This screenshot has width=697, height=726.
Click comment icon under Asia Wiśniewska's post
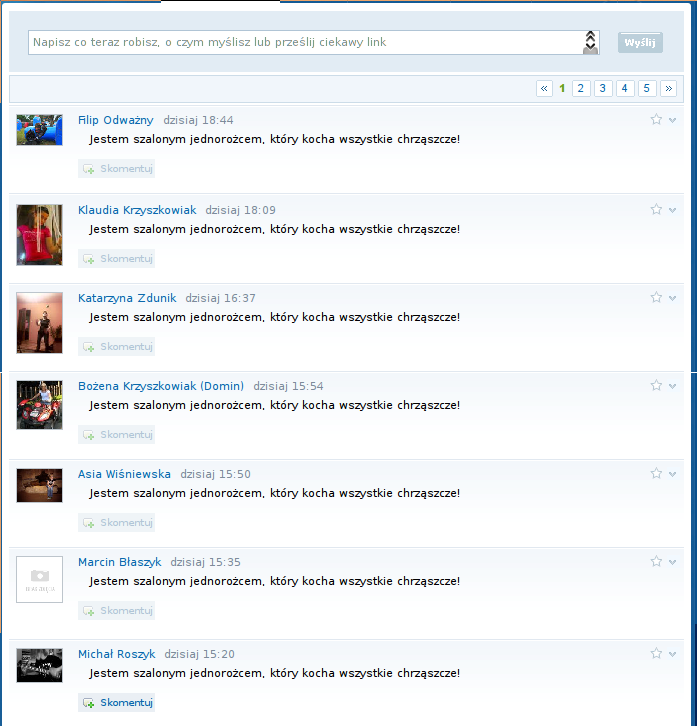point(89,523)
